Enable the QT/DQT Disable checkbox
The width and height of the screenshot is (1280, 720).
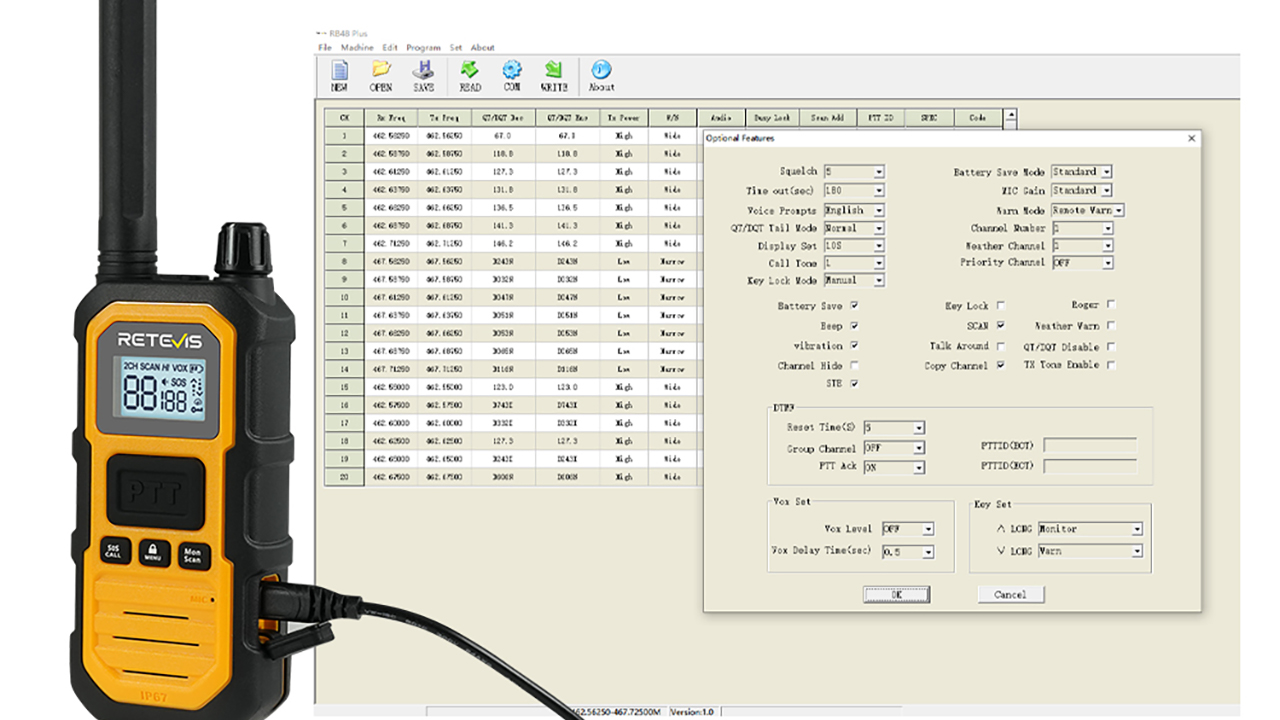tap(1111, 346)
